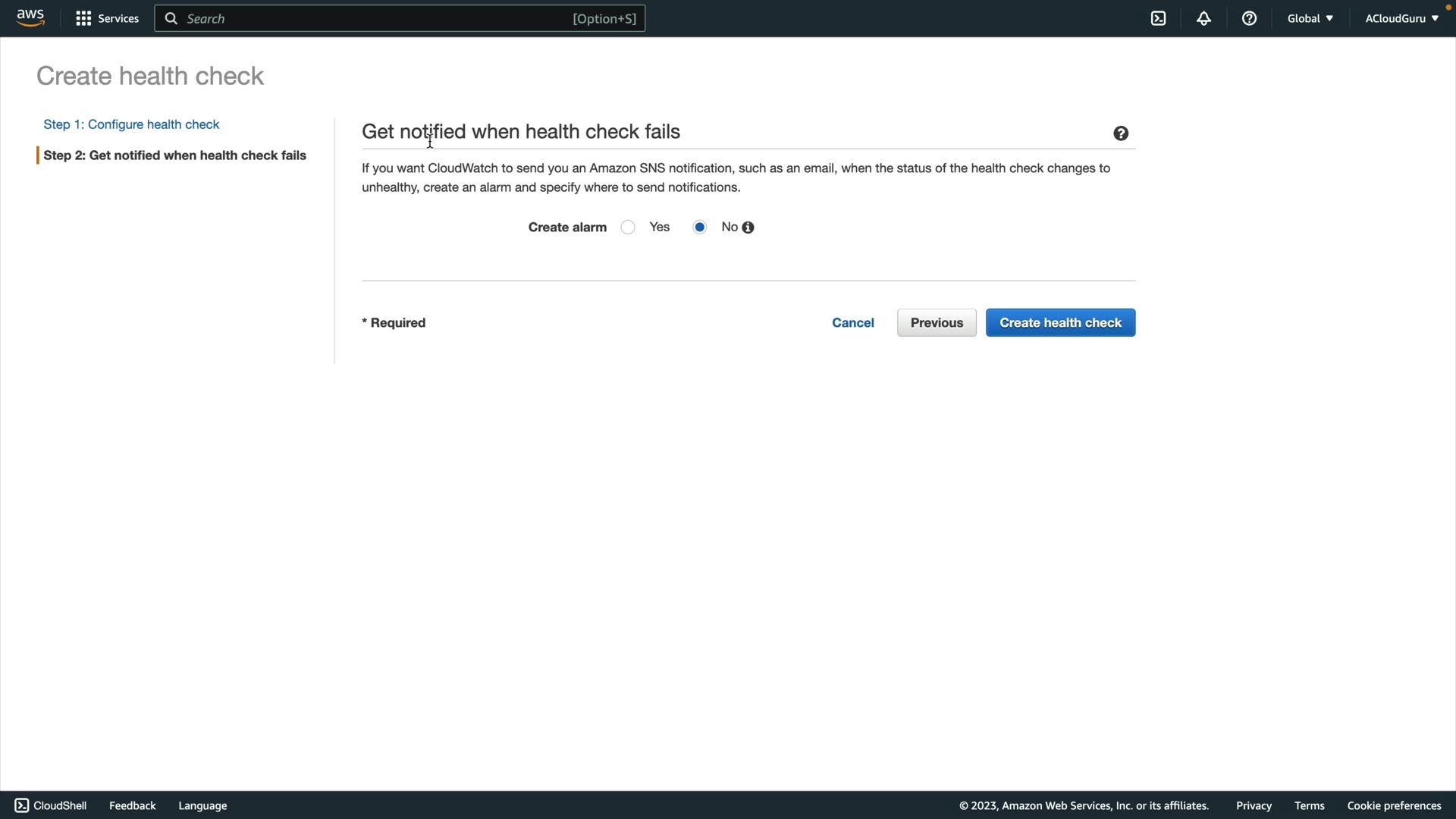This screenshot has height=819, width=1456.
Task: Open the Services grid menu icon
Action: 83,18
